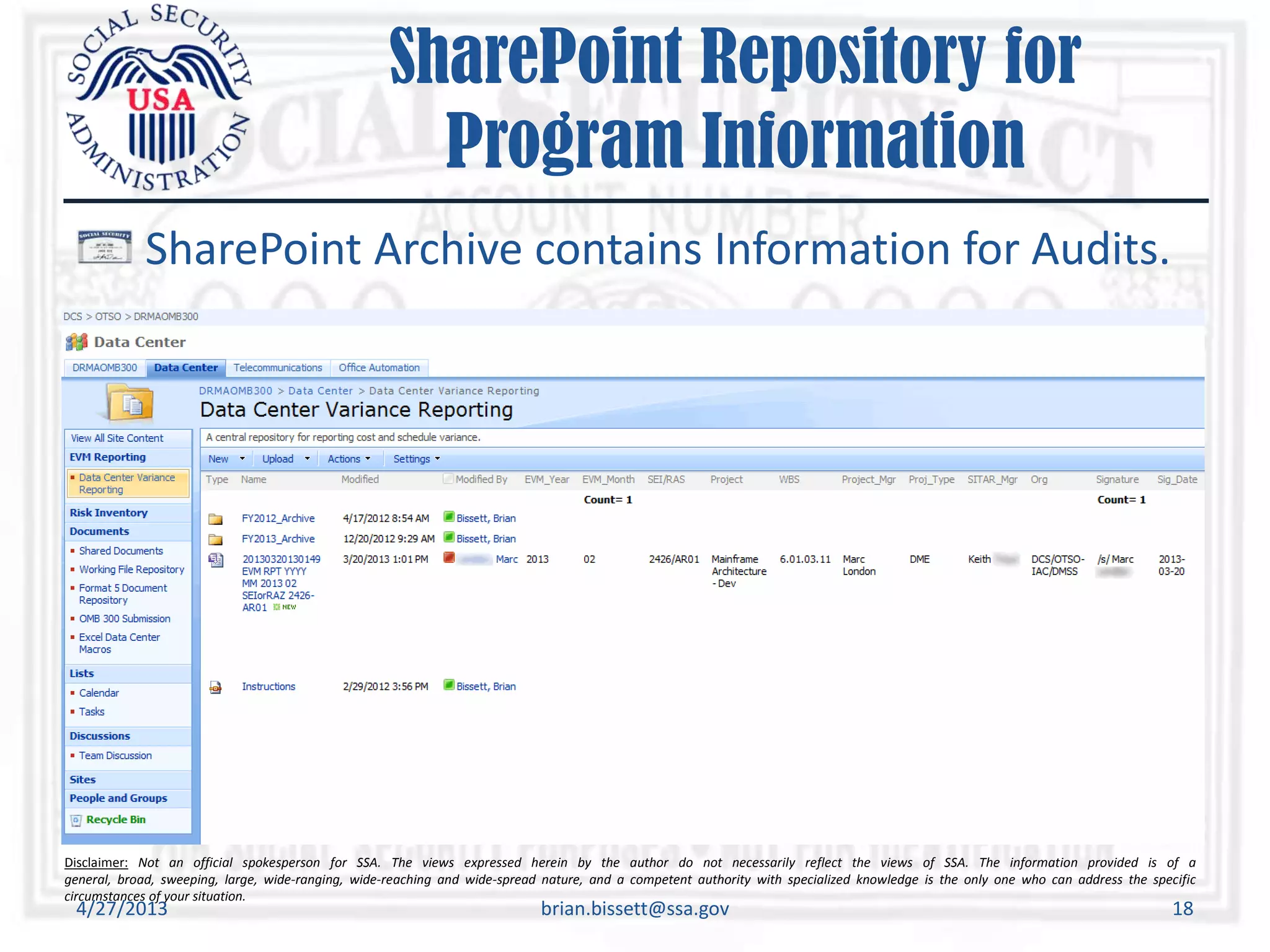Click the large document library folder icon
The width and height of the screenshot is (1270, 952).
click(x=130, y=403)
